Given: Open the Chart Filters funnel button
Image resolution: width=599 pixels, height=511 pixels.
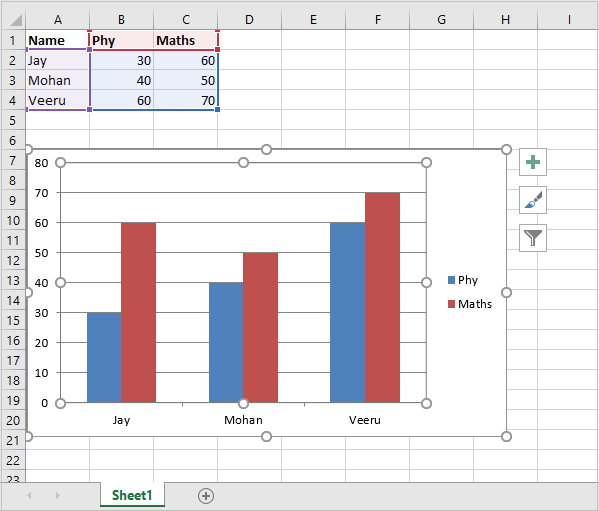Looking at the screenshot, I should 533,238.
